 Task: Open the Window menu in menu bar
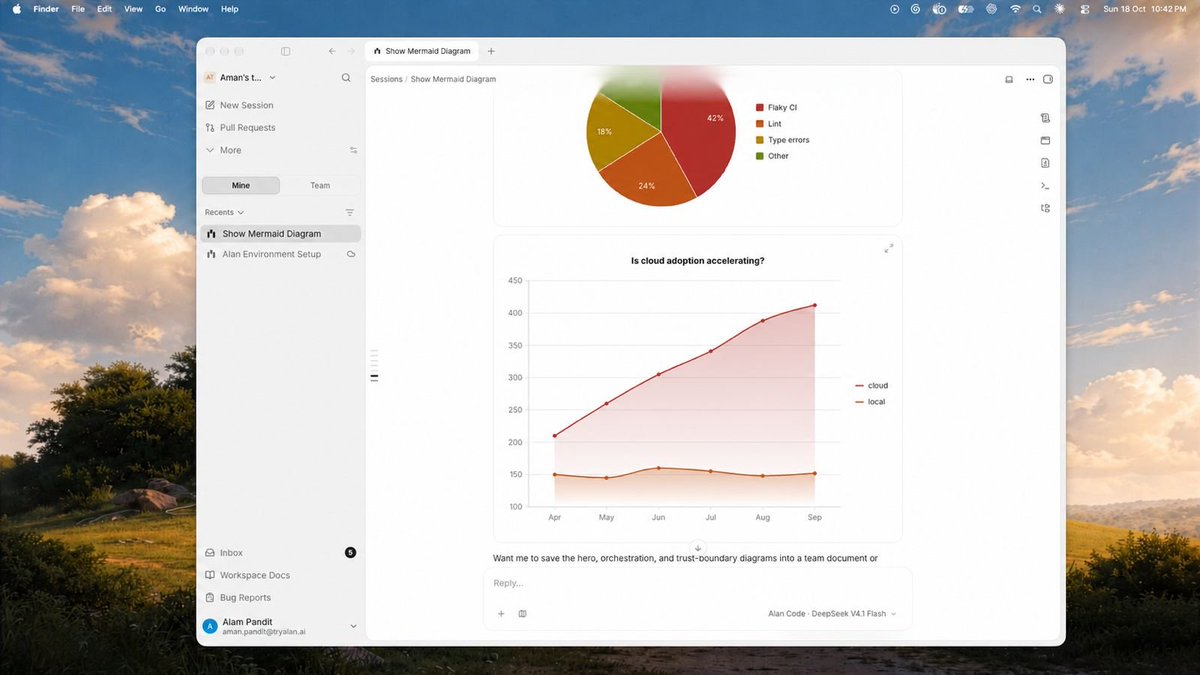193,9
